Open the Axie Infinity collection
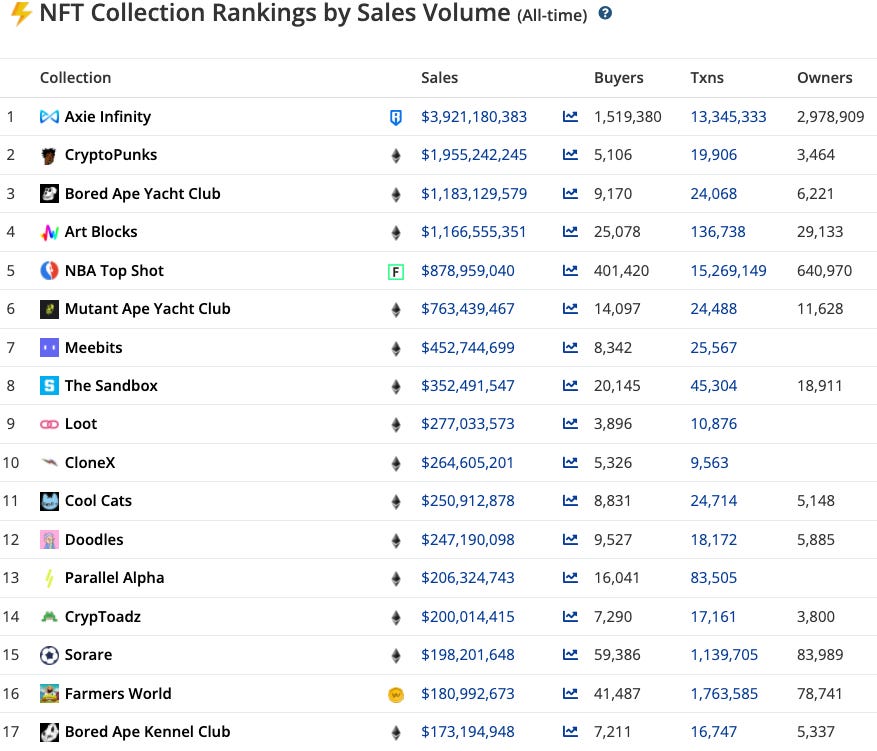The image size is (877, 751). tap(108, 116)
